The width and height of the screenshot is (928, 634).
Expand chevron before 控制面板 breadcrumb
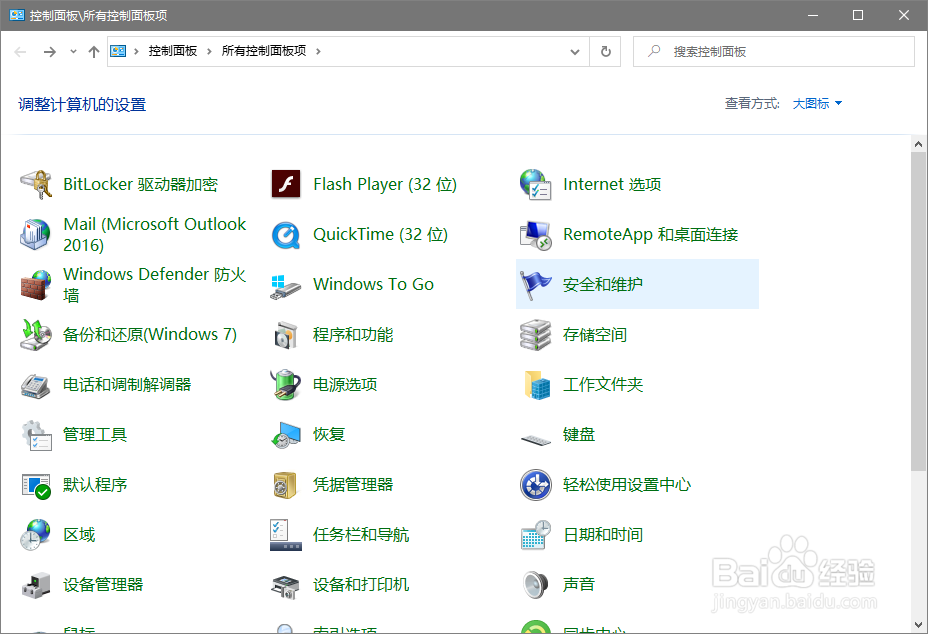[x=136, y=52]
